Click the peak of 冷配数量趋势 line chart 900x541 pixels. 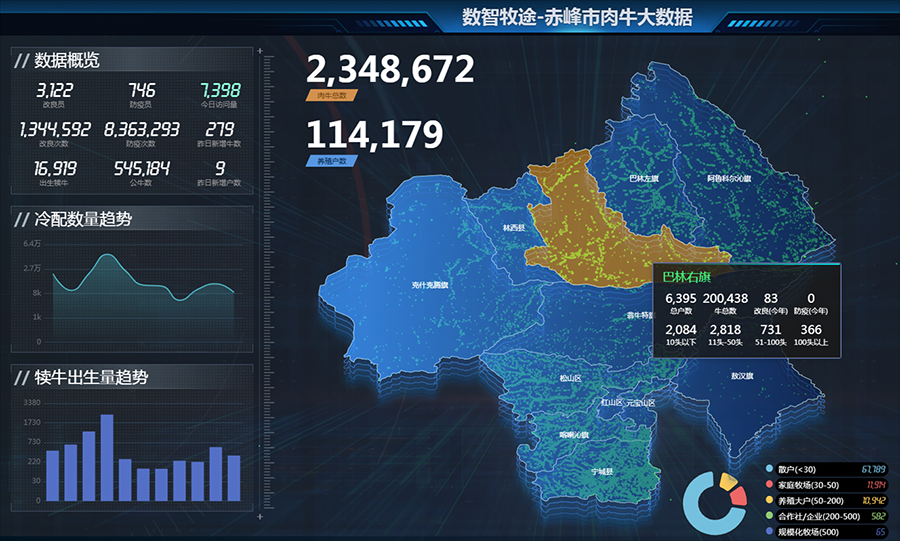(x=106, y=256)
